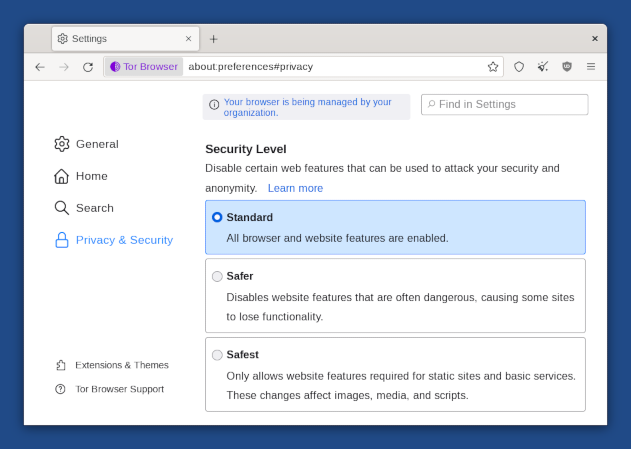Focus the Find in Settings box

(x=505, y=105)
